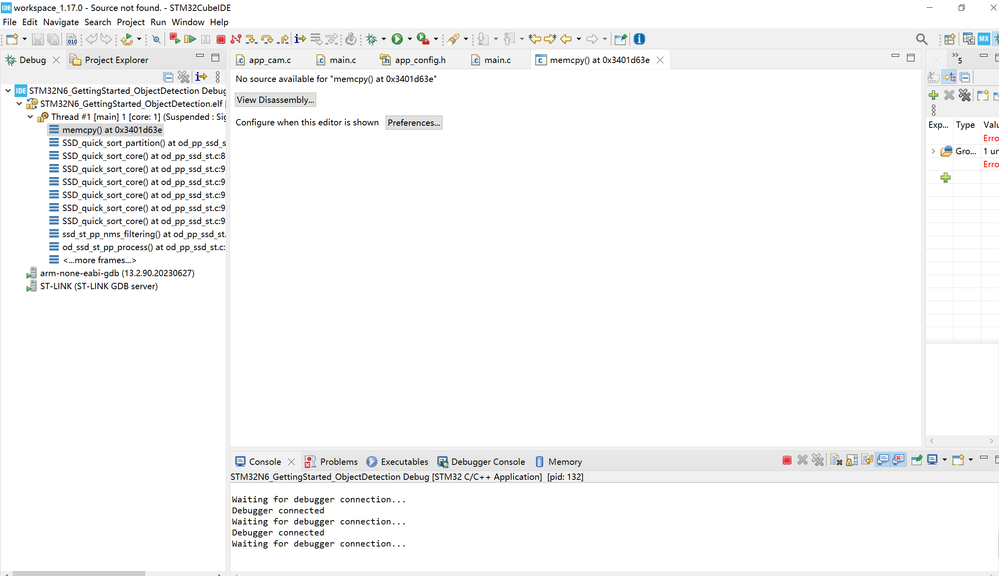Screen dimensions: 999x576
Task: Switch to the Problems tab
Action: [x=331, y=462]
